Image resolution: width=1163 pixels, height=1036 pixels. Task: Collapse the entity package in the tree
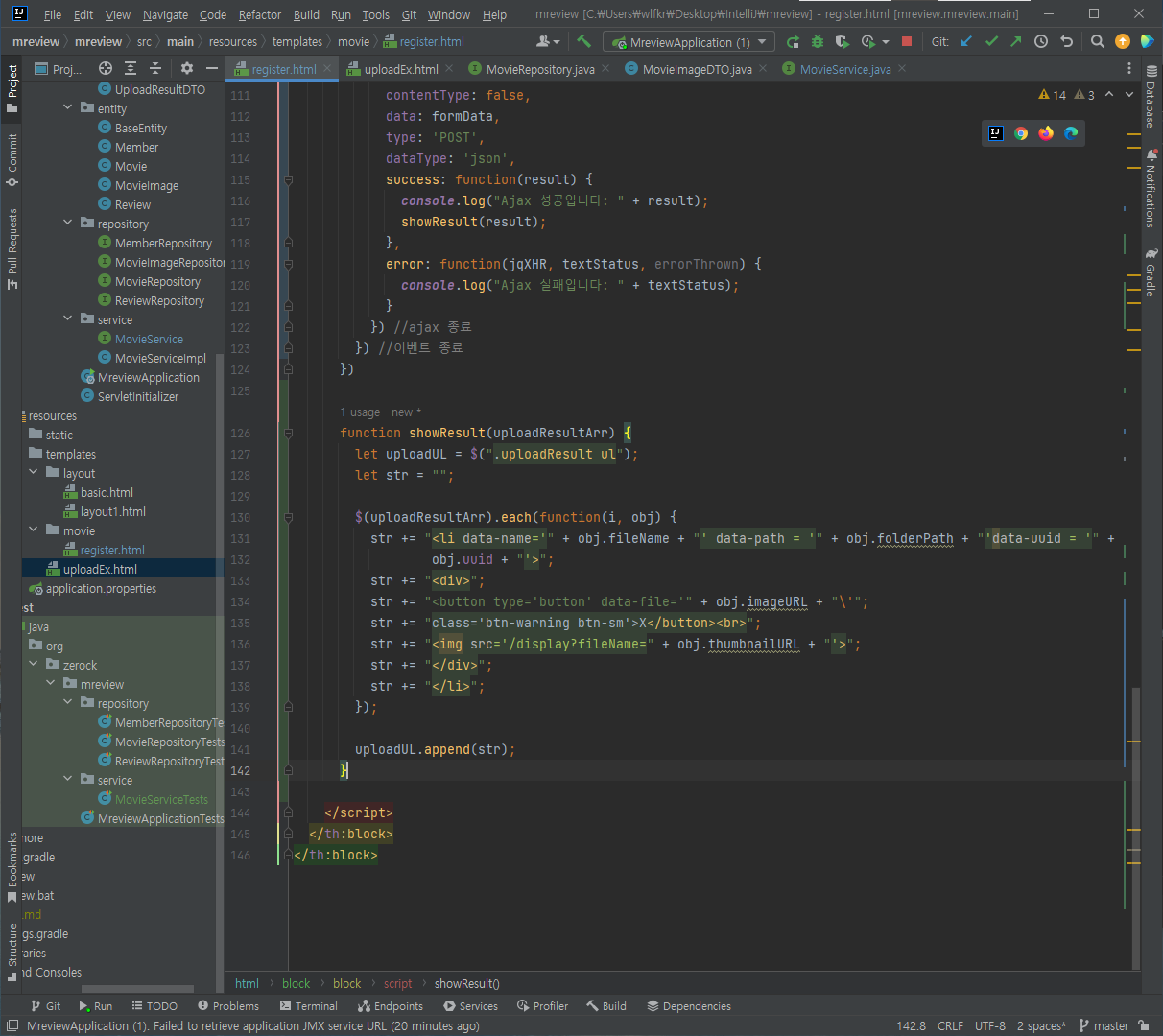tap(67, 108)
